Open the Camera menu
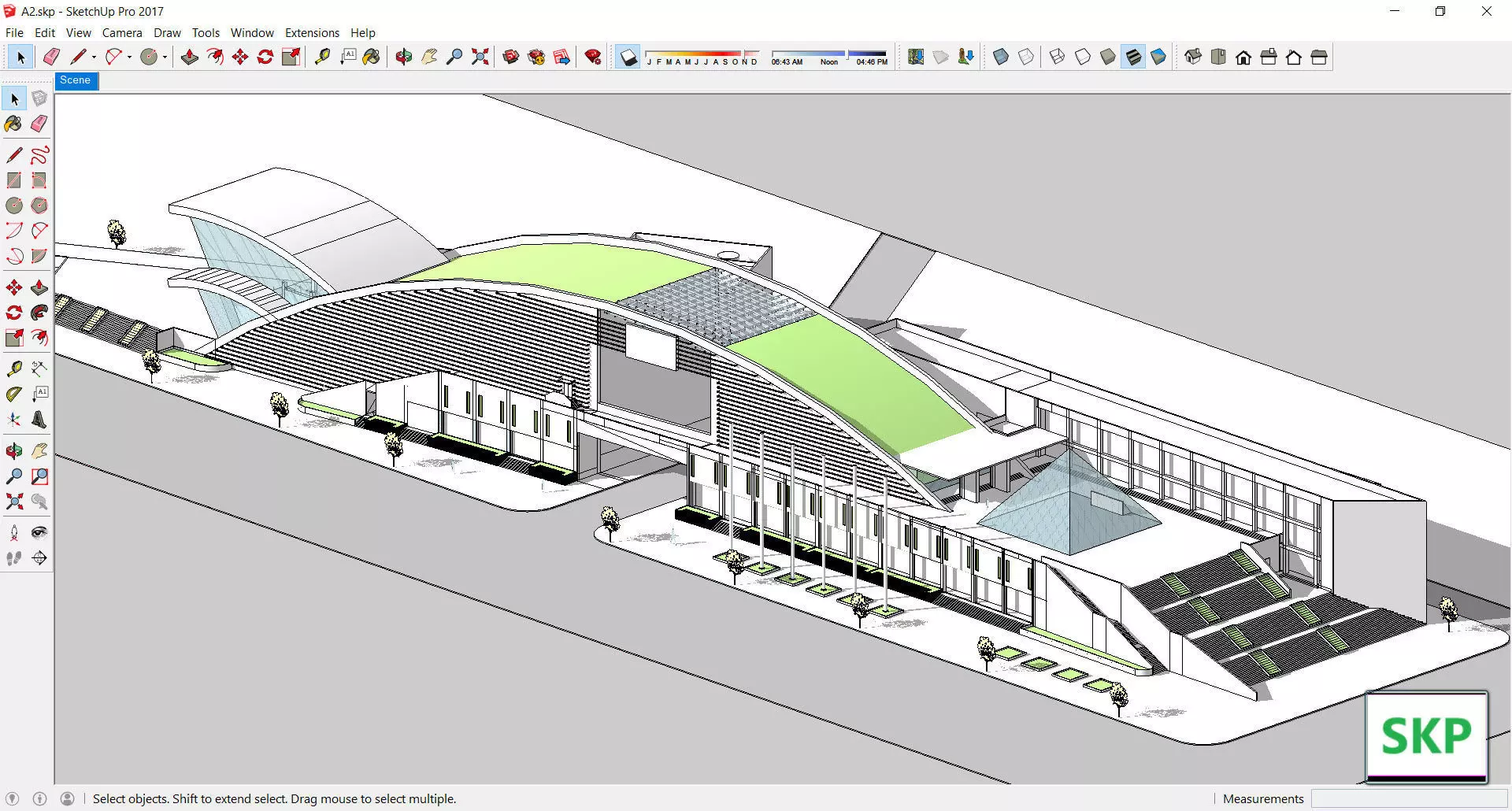The image size is (1512, 811). 122,32
